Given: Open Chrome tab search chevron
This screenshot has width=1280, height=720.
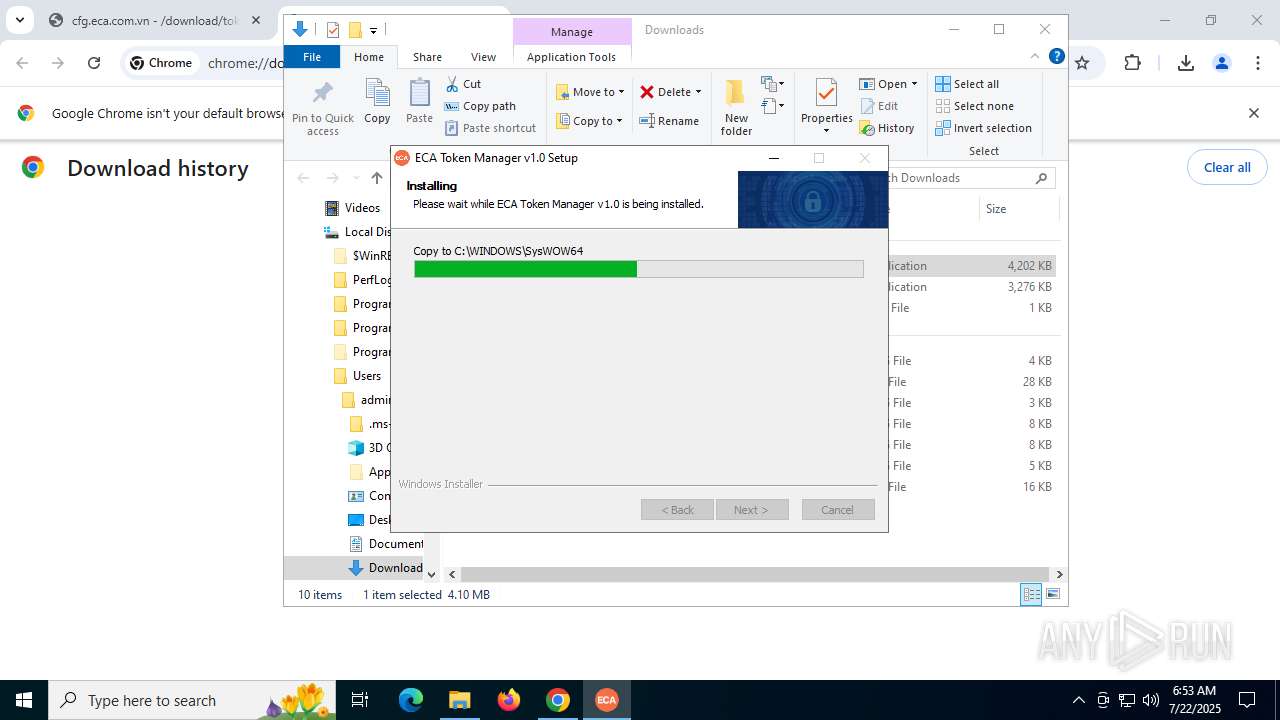Looking at the screenshot, I should [19, 20].
